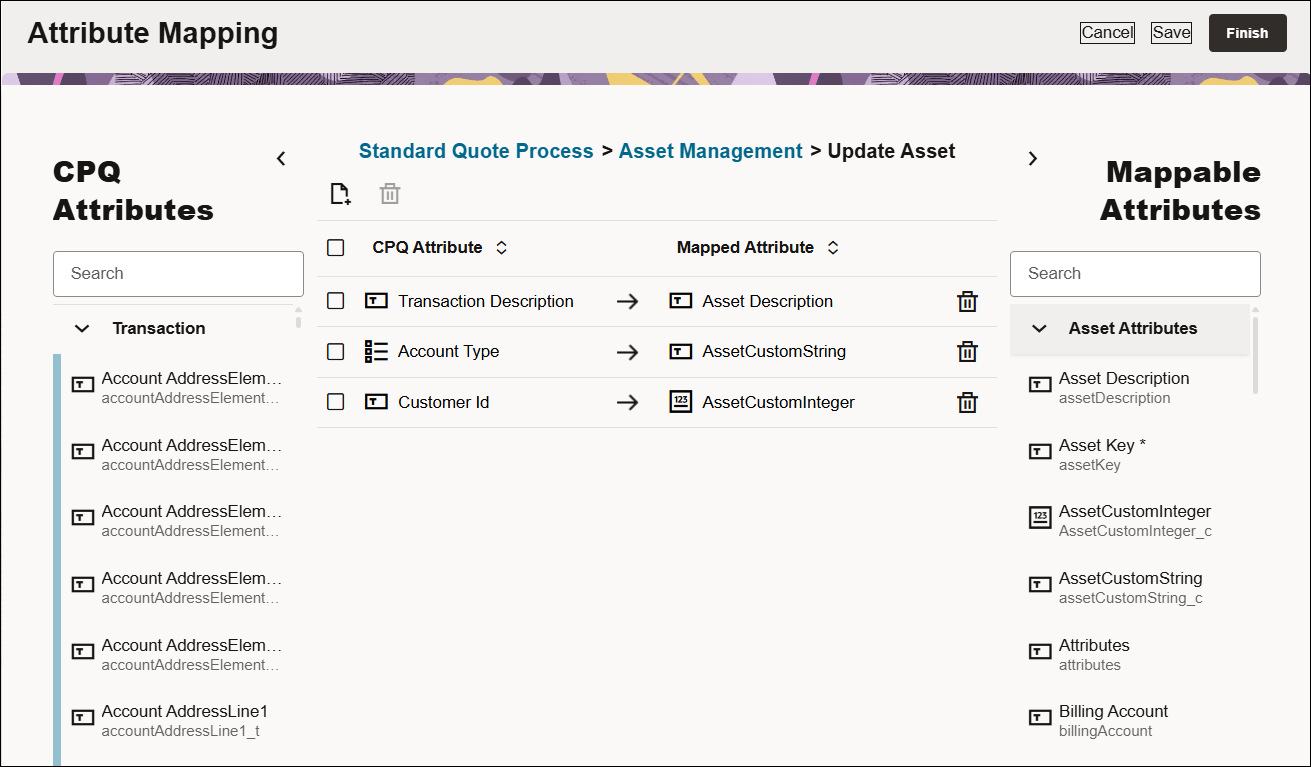Click the Save button
Screen dimensions: 1311x767
[1170, 32]
